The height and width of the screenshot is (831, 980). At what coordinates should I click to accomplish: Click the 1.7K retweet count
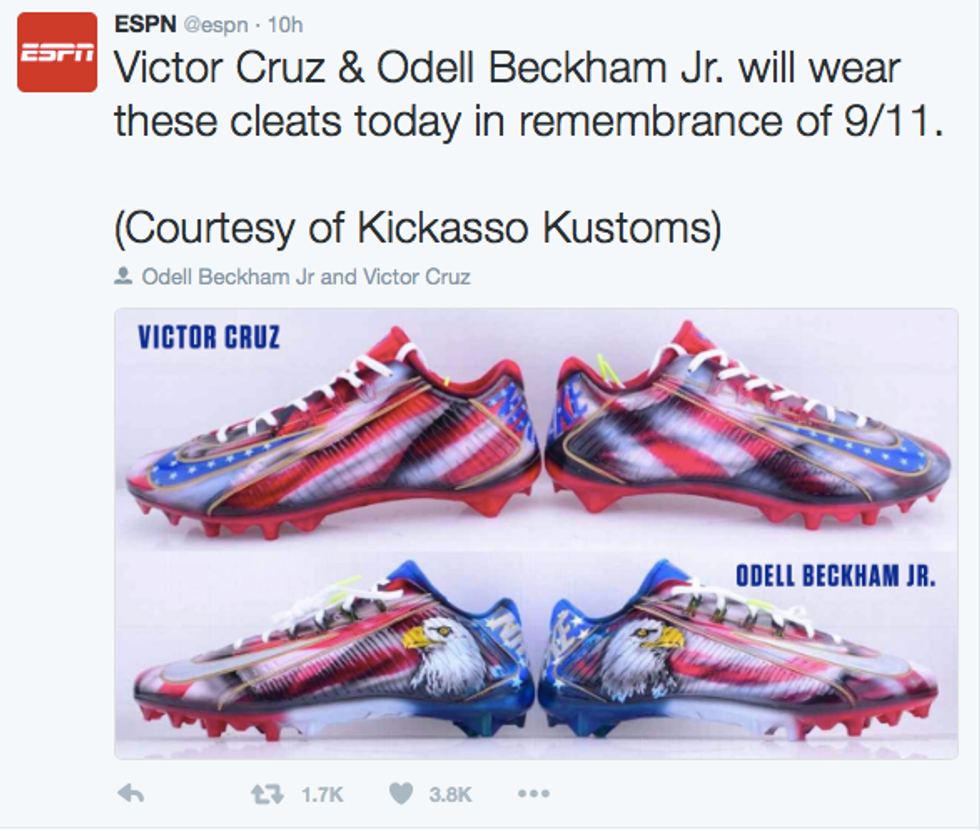click(322, 795)
